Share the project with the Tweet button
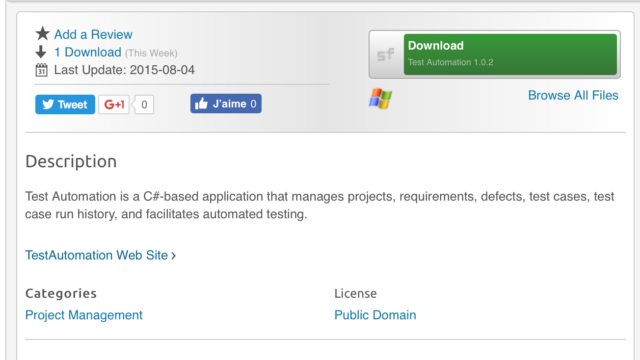640x360 pixels. coord(65,104)
